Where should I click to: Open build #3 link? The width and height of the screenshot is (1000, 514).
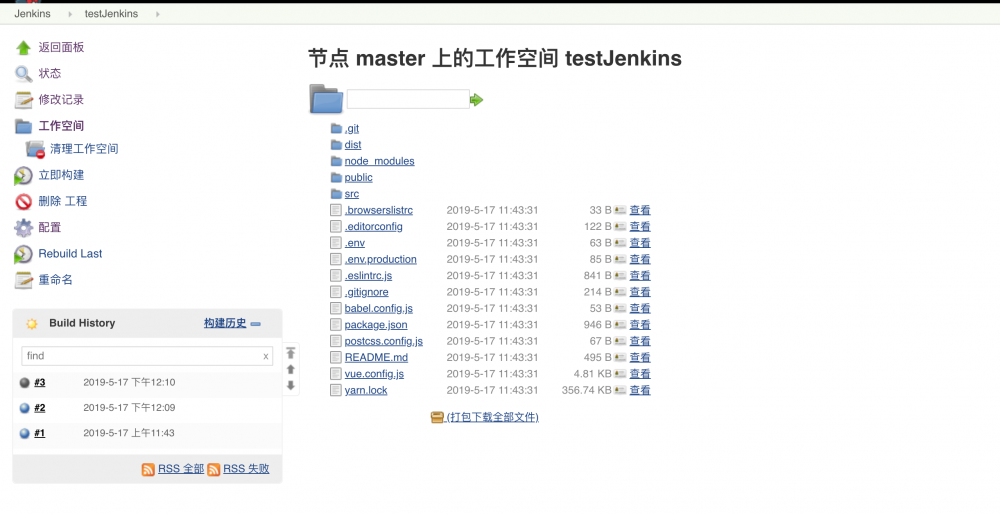[40, 383]
